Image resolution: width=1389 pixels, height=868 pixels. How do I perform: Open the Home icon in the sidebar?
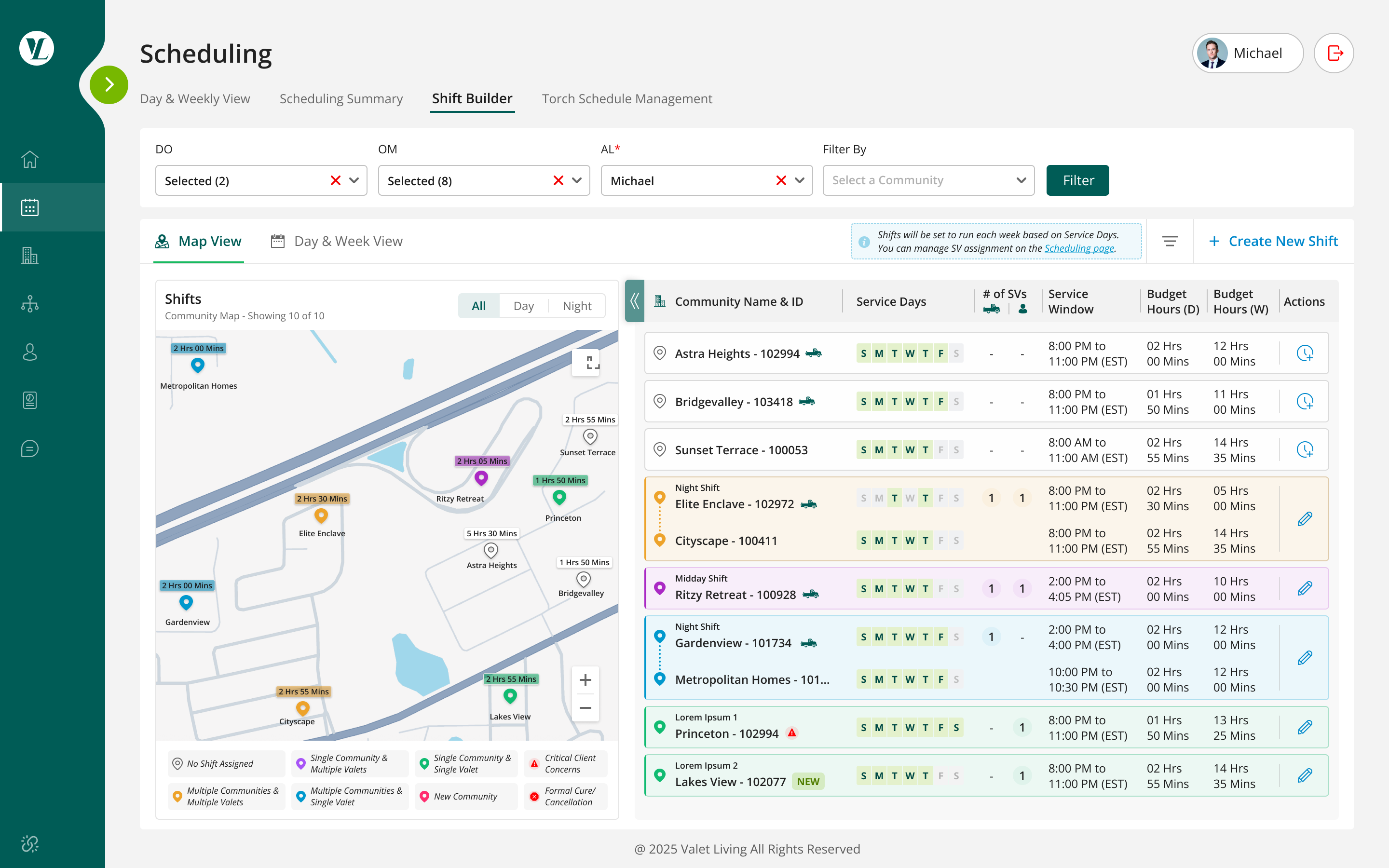[x=29, y=159]
